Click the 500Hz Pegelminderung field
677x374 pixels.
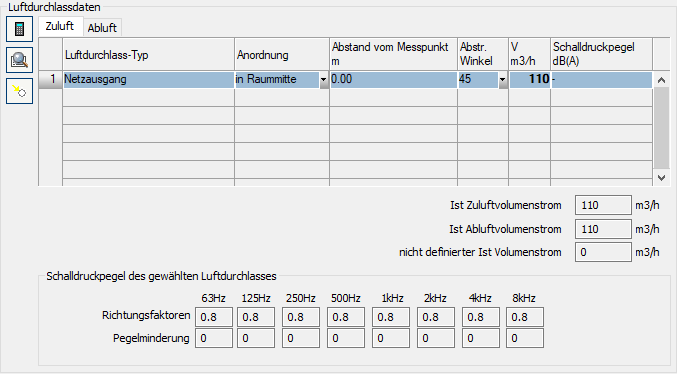click(346, 338)
